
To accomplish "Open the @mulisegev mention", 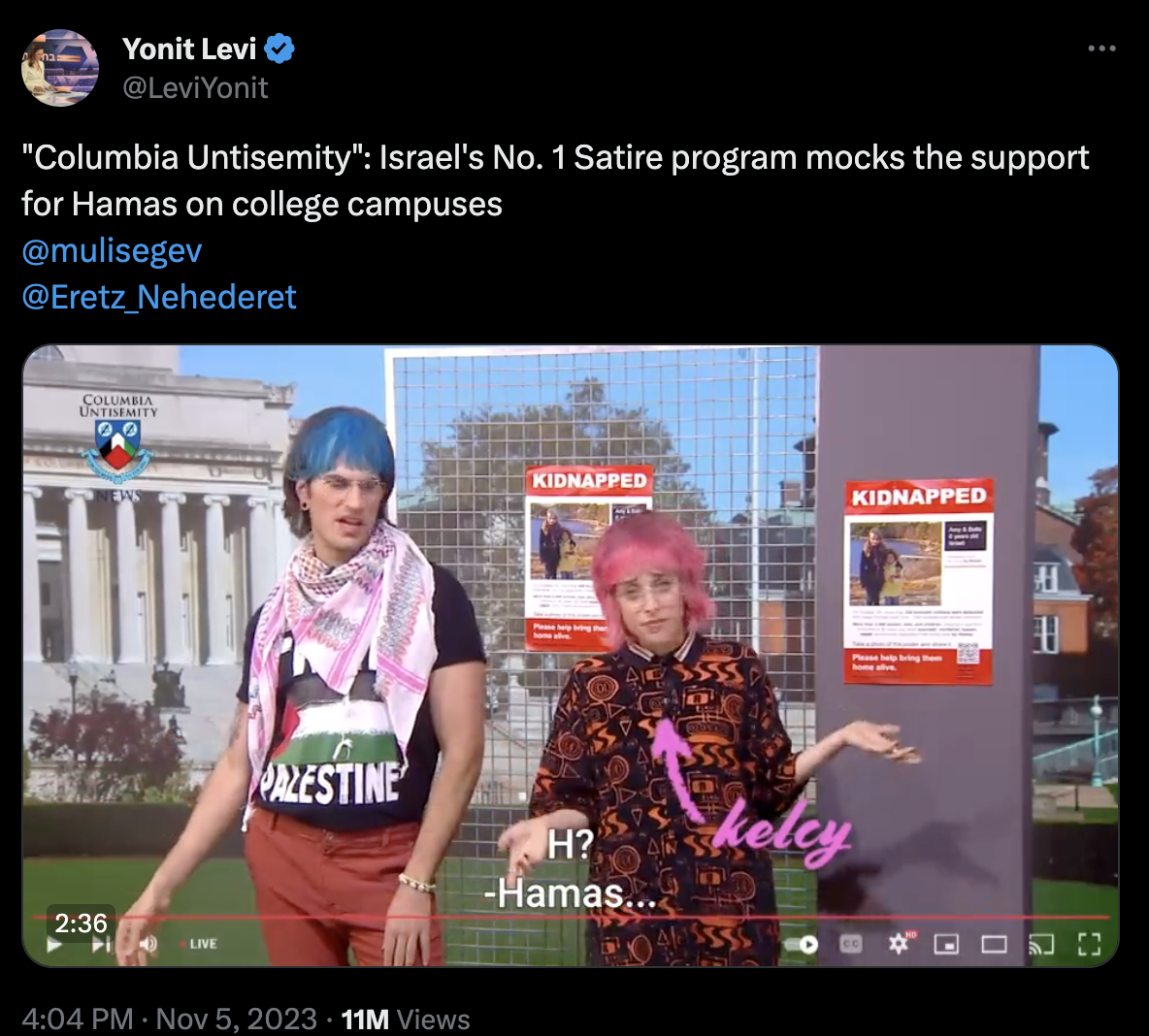I will point(112,250).
